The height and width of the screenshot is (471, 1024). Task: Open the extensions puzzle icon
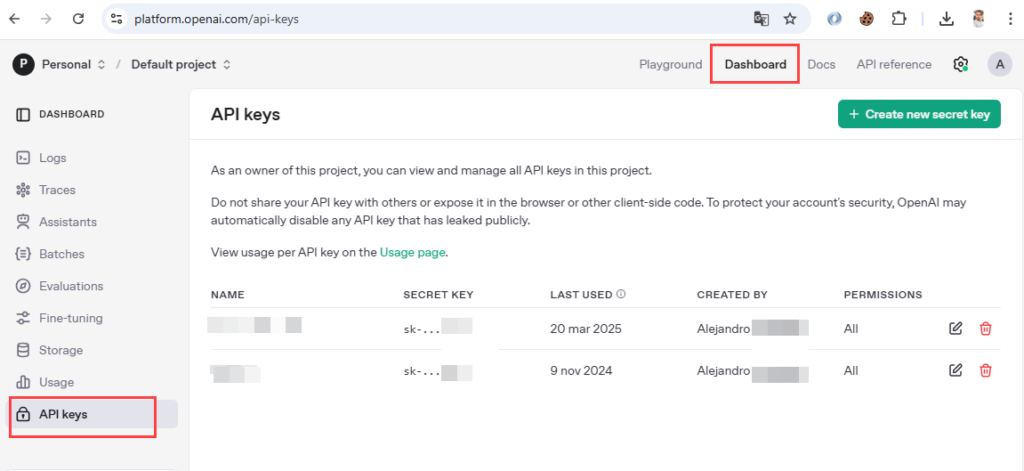tap(899, 19)
